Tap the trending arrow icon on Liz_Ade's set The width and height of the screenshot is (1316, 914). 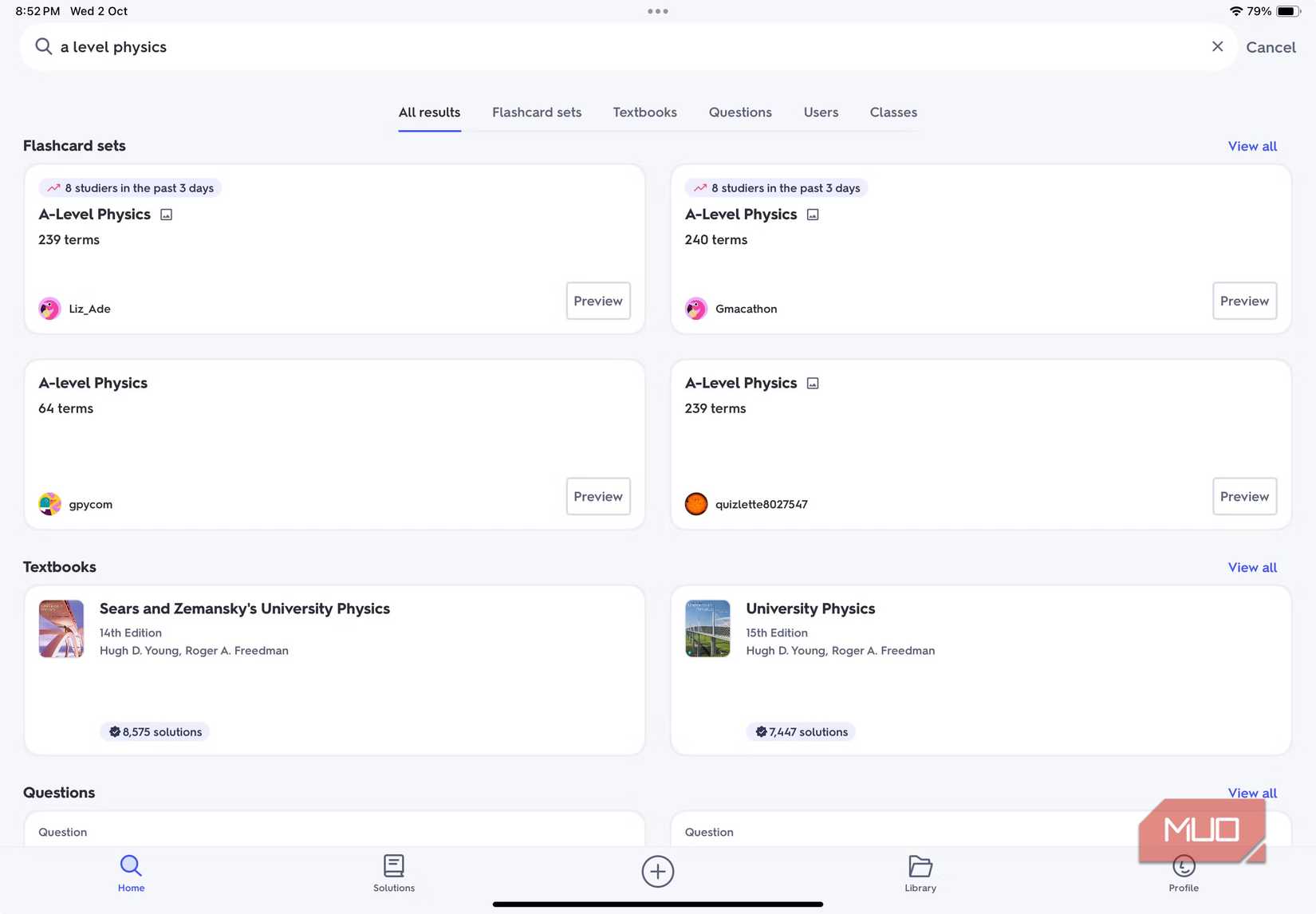click(x=53, y=188)
